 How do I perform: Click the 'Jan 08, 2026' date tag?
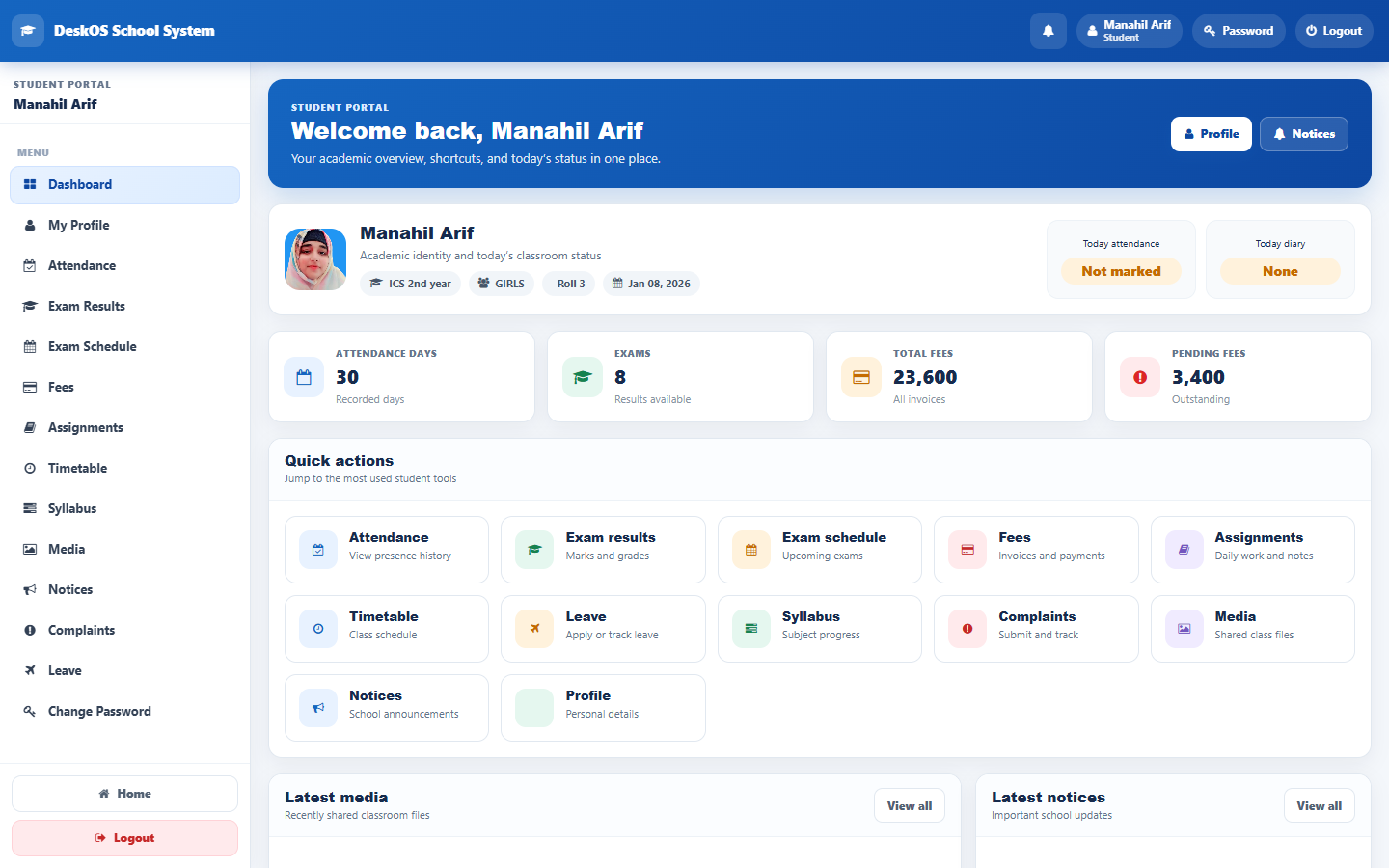coord(651,284)
